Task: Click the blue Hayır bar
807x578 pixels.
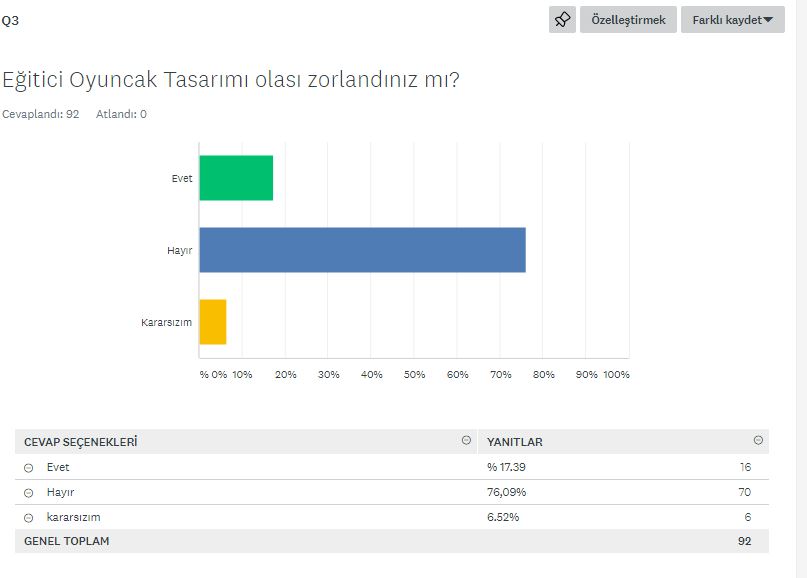Action: (362, 250)
